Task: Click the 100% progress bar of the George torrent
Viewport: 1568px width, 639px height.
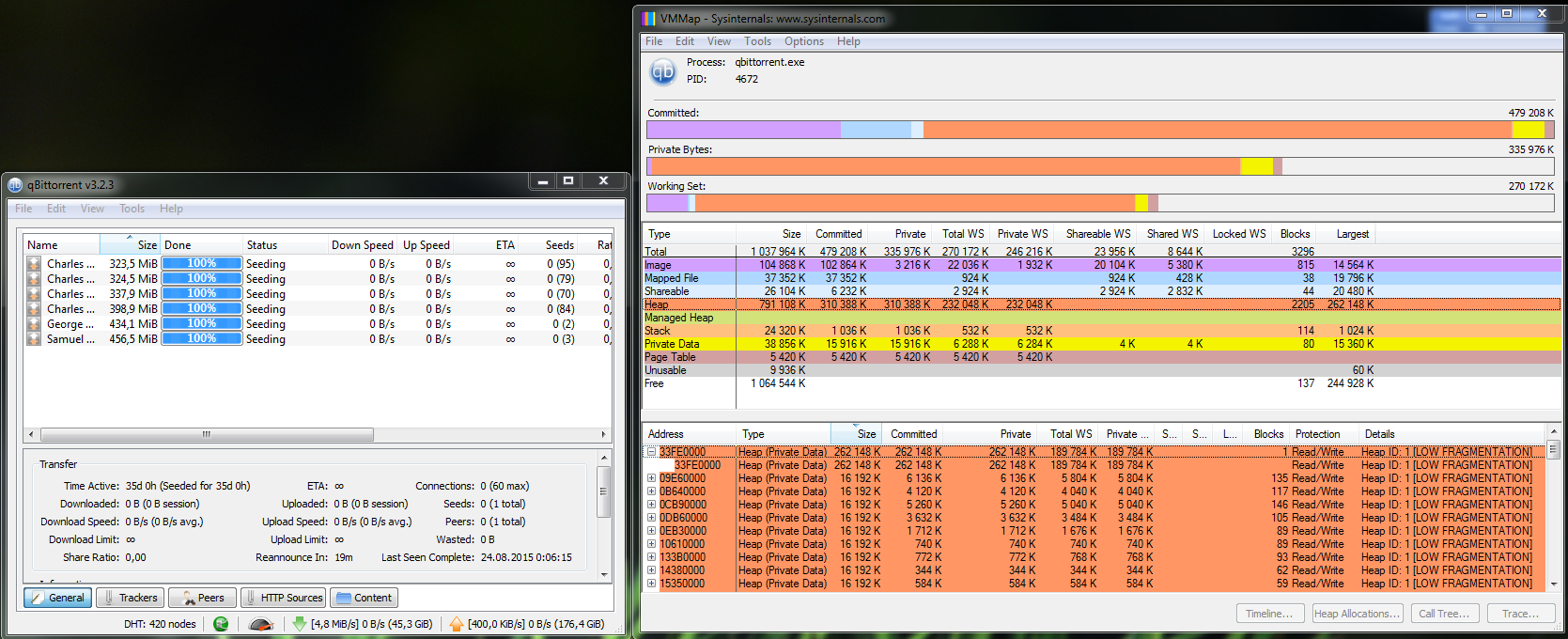Action: coord(201,324)
